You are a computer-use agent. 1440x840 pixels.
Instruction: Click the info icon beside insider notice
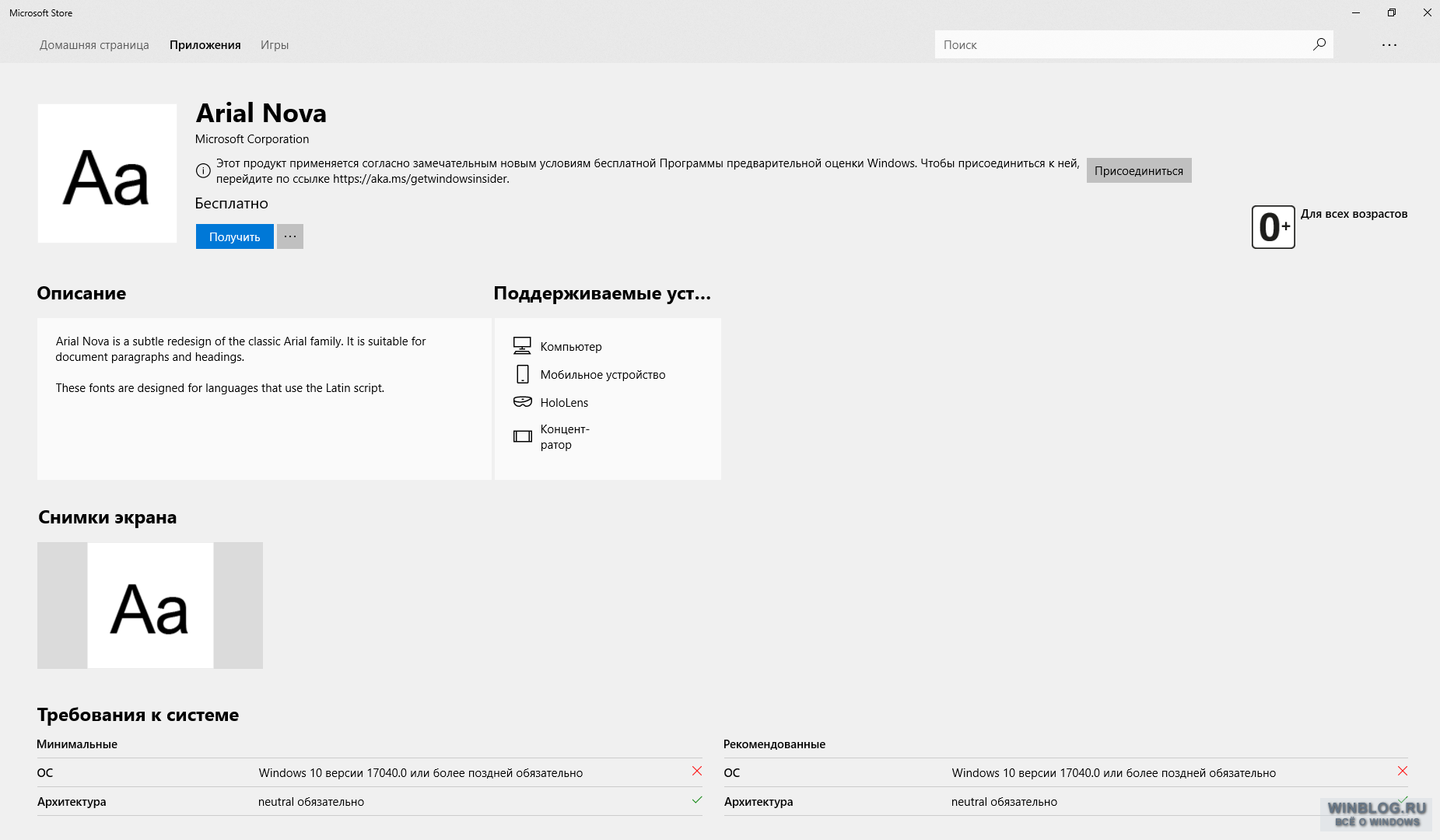pos(202,171)
